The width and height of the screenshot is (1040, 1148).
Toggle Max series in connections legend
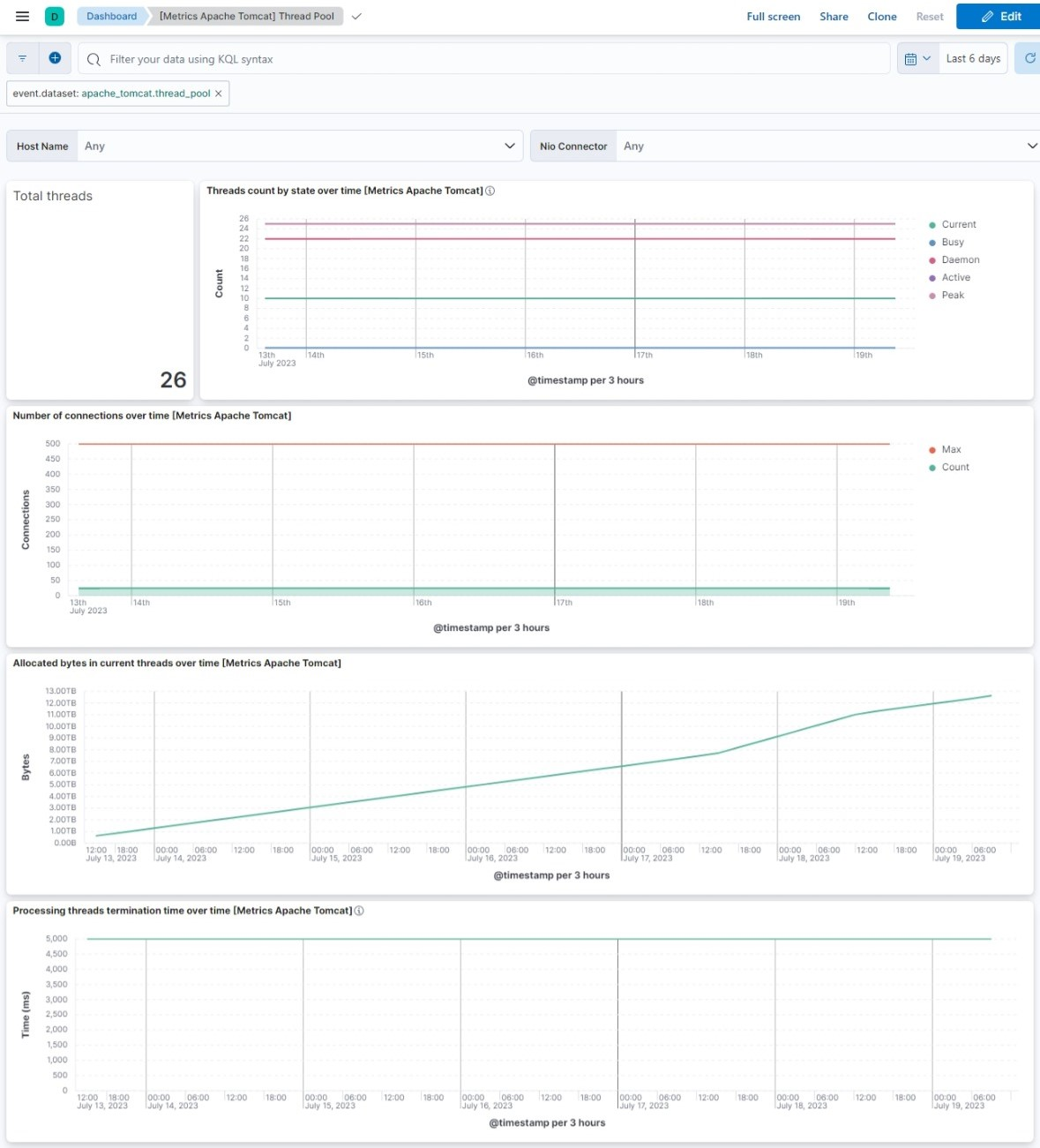951,449
